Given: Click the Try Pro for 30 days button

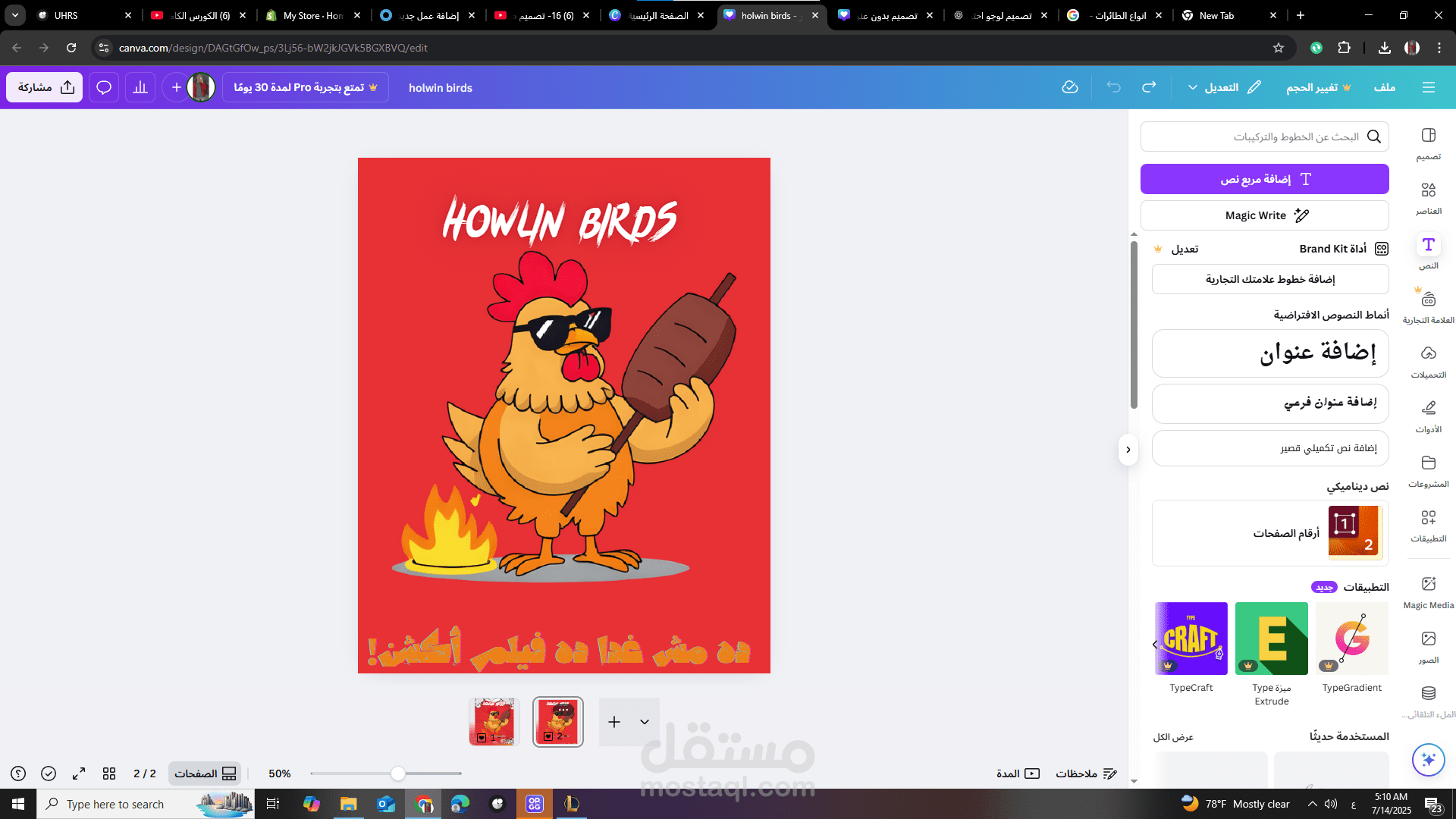Looking at the screenshot, I should point(306,88).
